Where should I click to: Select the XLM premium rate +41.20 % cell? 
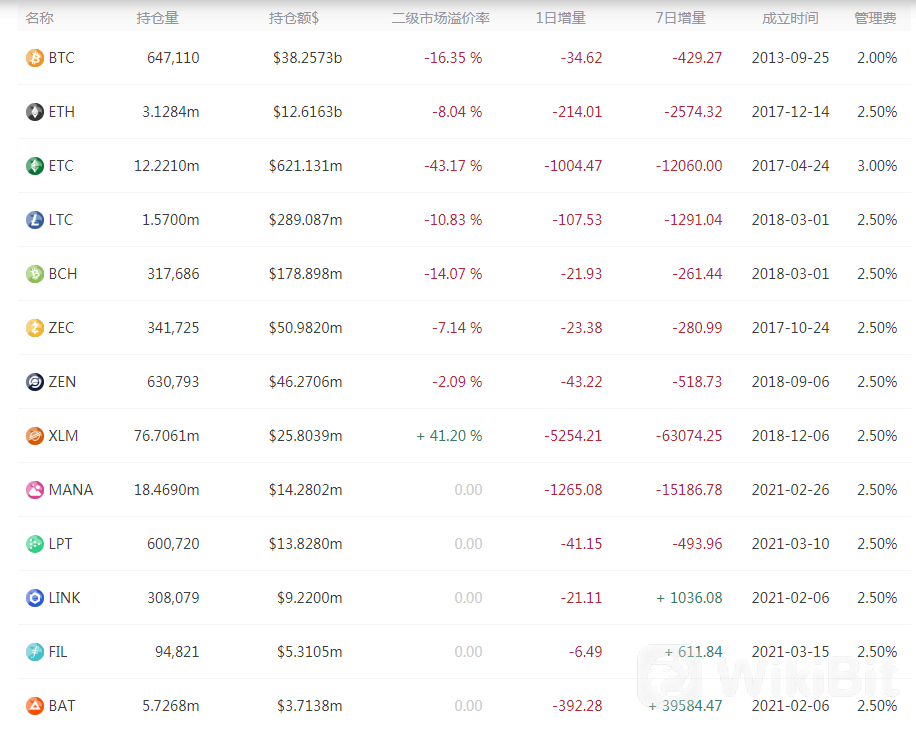tap(449, 436)
